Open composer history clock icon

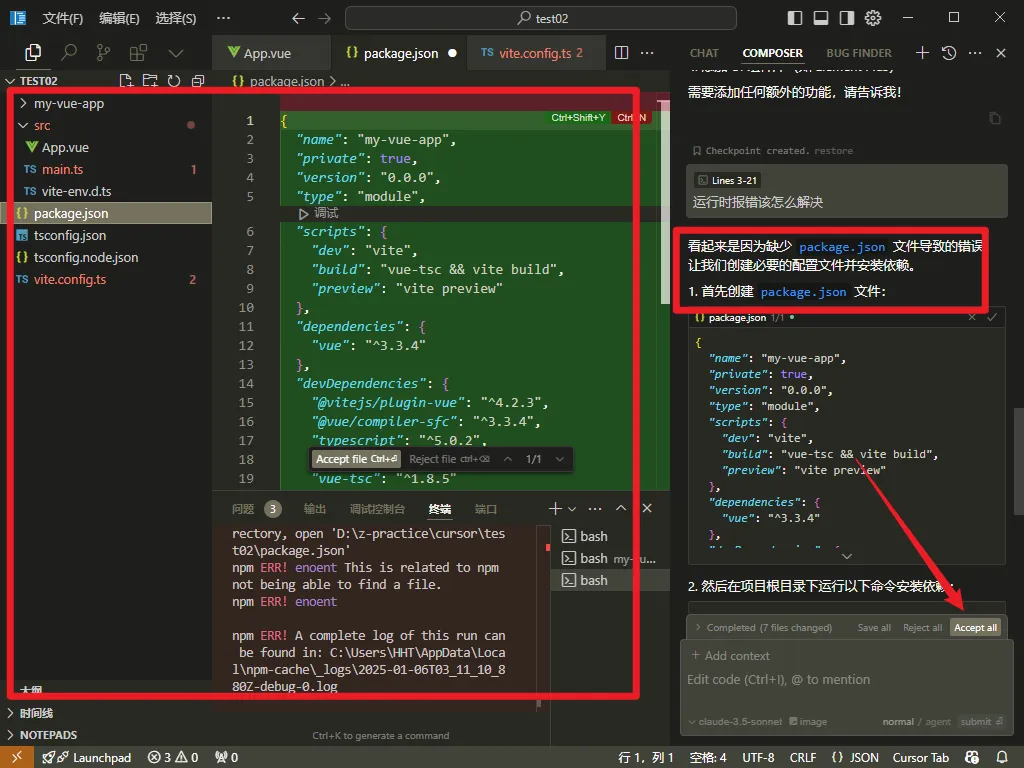point(949,53)
